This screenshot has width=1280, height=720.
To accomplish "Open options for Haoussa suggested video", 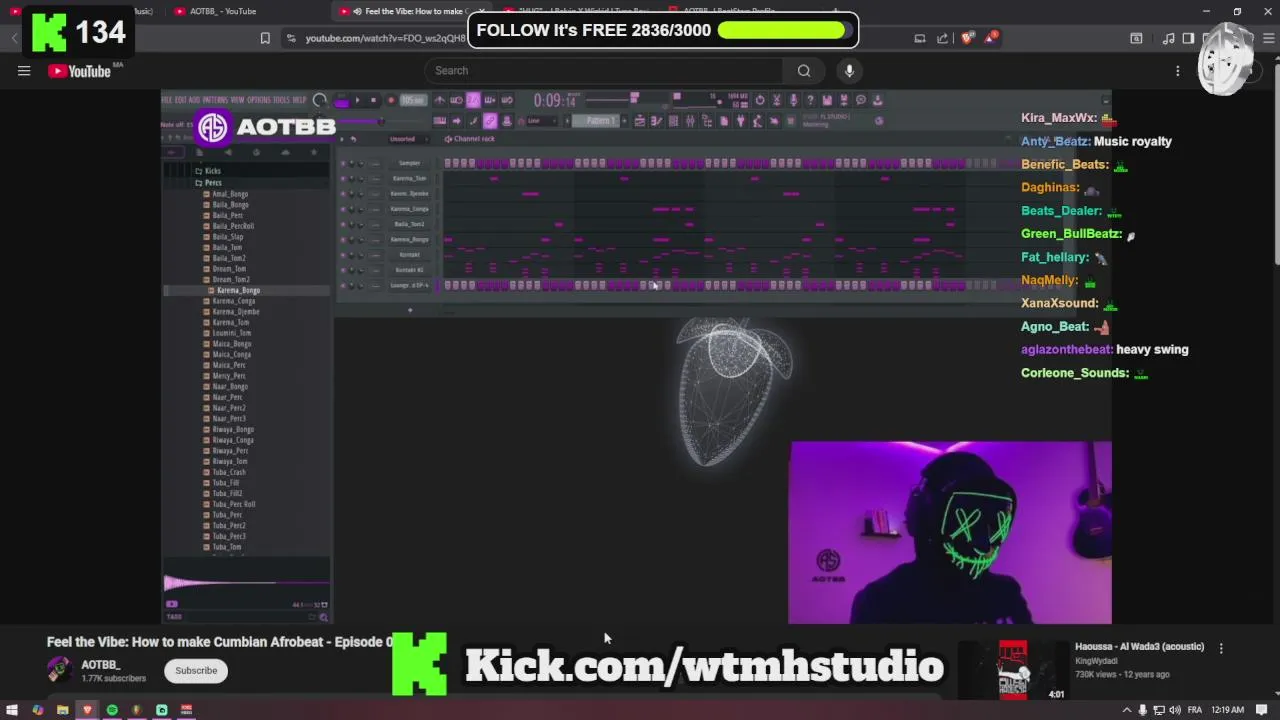I will pos(1221,648).
